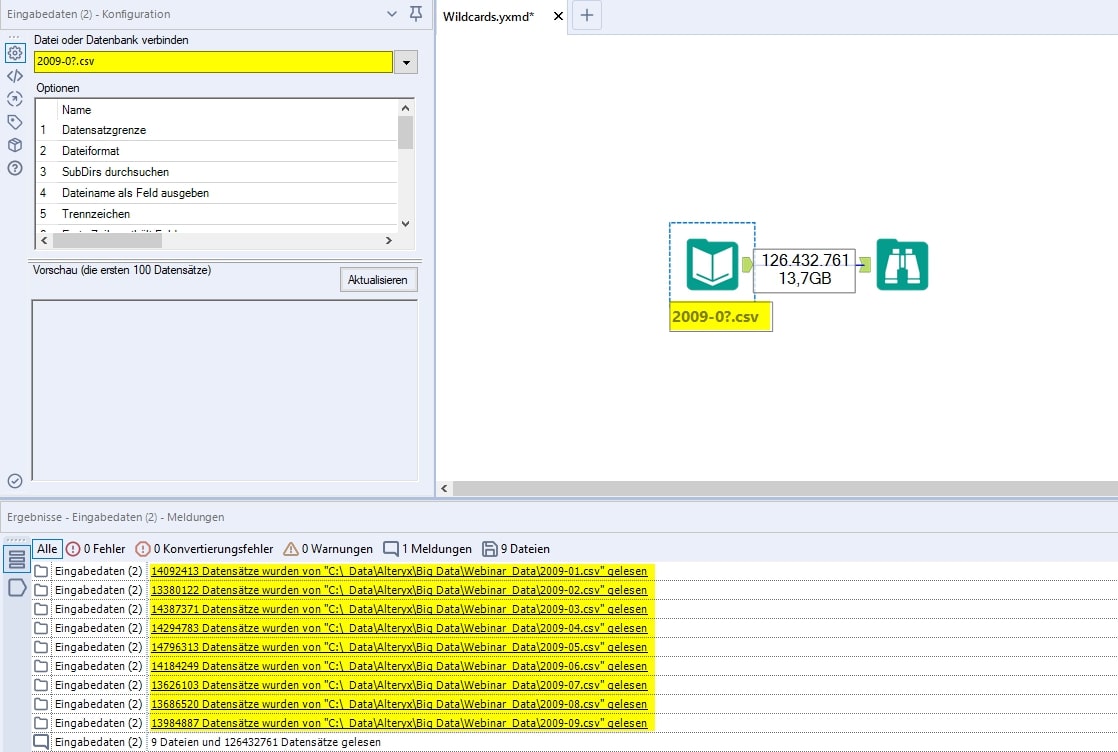Open a new workflow tab with plus
Viewport: 1118px width, 752px height.
point(587,16)
